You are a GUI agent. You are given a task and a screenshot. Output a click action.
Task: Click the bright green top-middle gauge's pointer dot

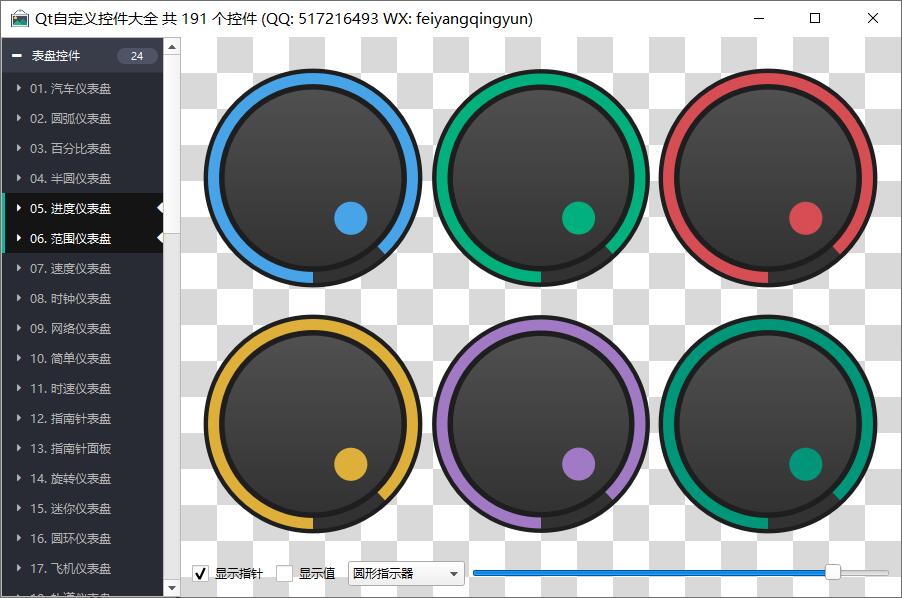578,218
